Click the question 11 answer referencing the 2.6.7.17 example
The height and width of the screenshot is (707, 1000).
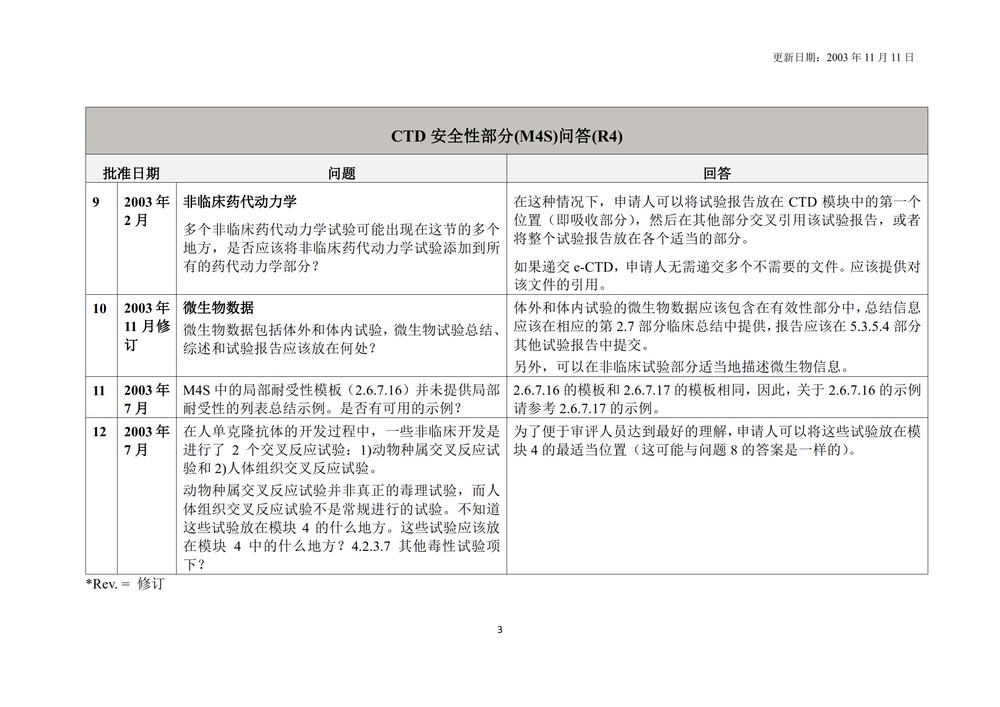point(716,399)
